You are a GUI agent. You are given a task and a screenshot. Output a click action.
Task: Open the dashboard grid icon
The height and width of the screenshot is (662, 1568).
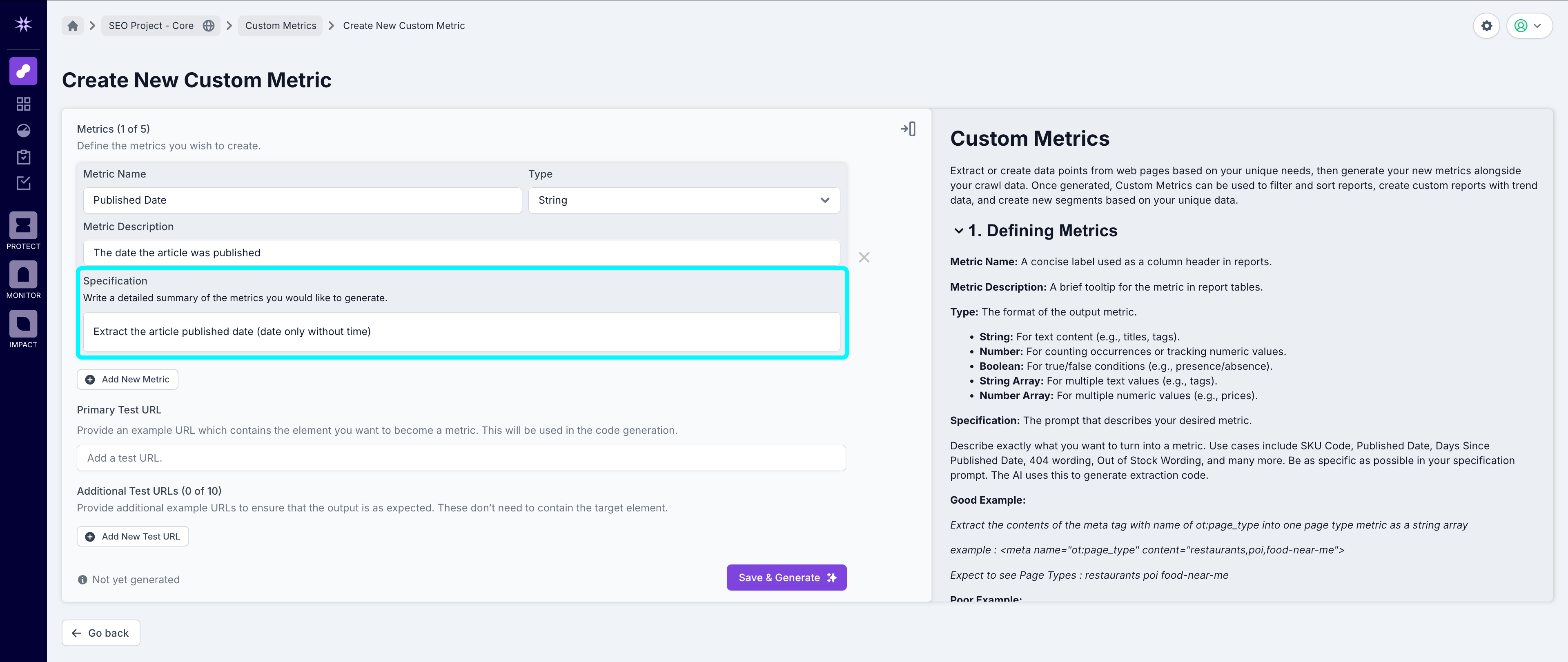click(23, 104)
